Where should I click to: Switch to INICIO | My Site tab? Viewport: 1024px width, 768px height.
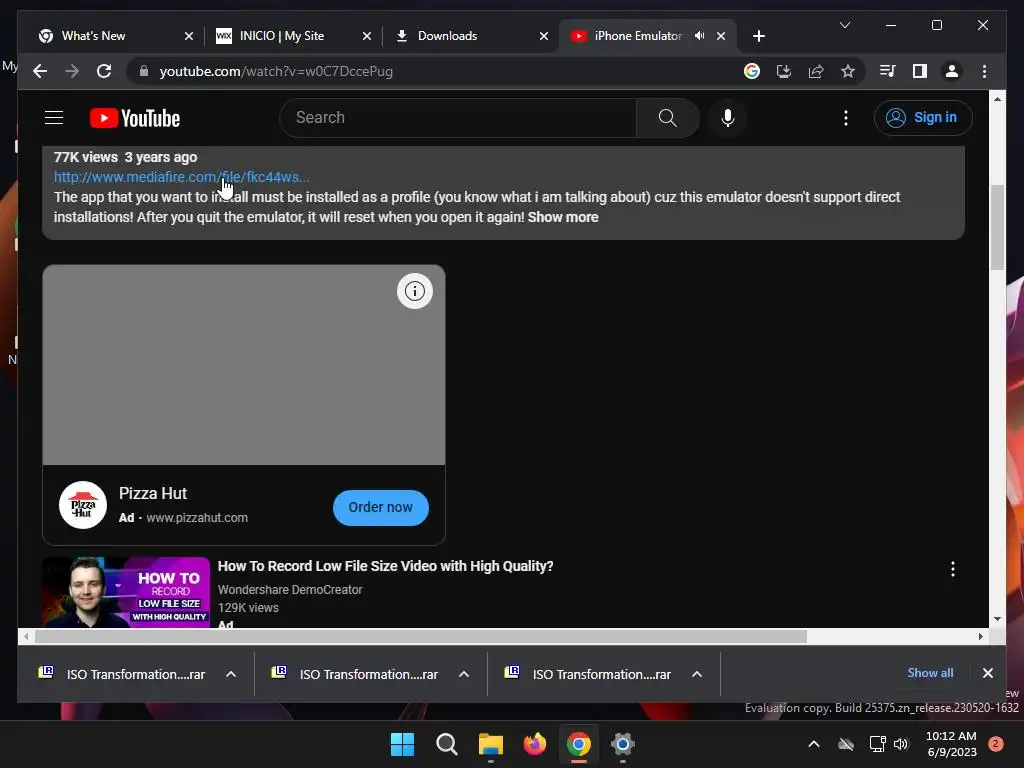click(x=281, y=36)
